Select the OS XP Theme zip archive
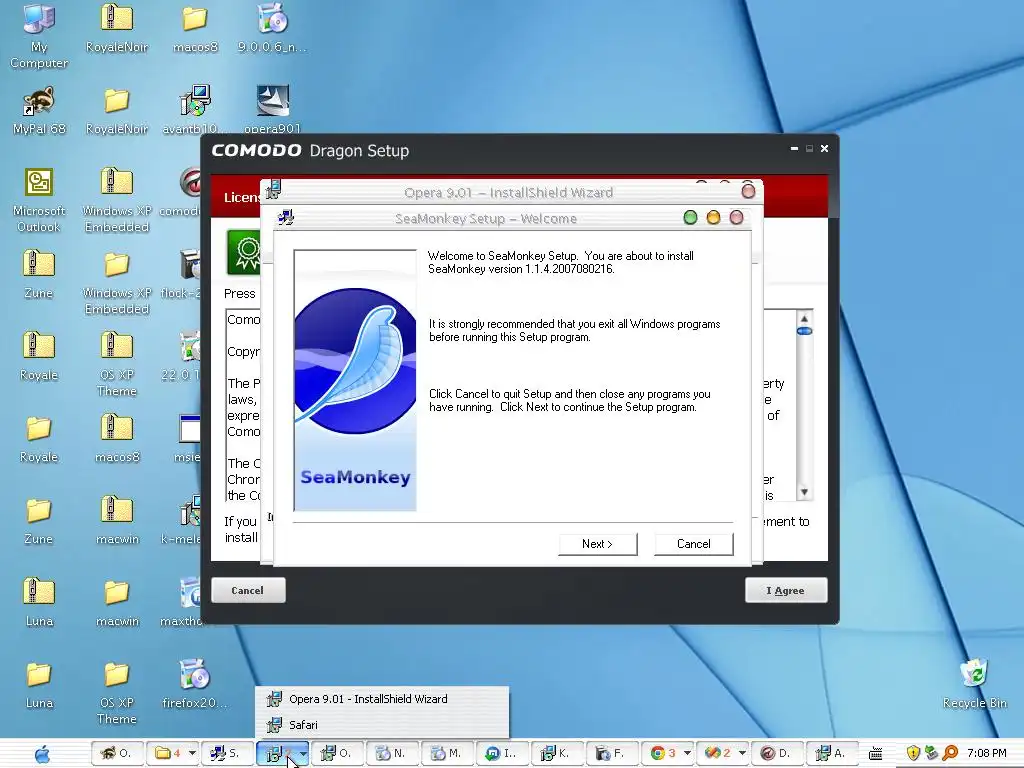Viewport: 1024px width, 768px height. click(117, 364)
